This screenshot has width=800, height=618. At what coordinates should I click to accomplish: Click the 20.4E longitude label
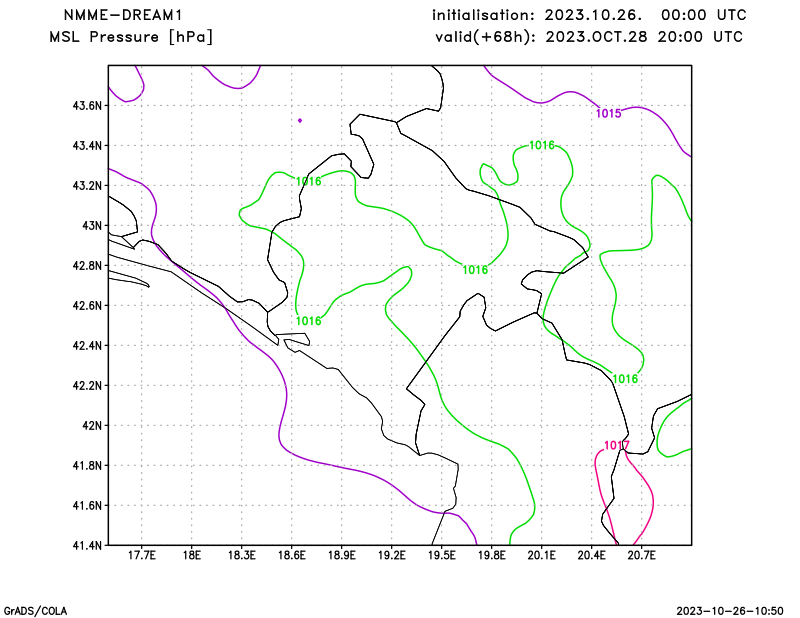[592, 555]
